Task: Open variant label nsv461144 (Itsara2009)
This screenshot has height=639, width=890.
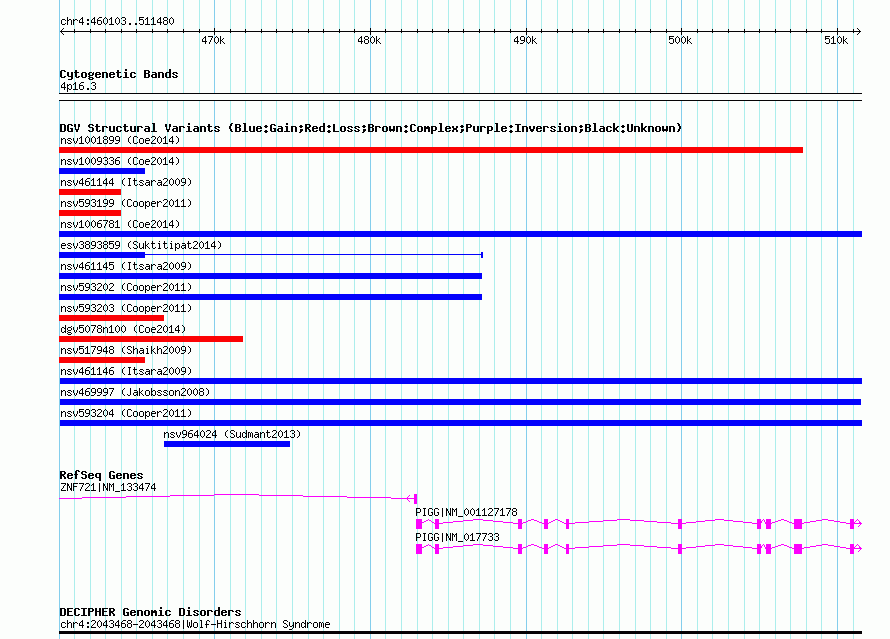Action: coord(126,182)
